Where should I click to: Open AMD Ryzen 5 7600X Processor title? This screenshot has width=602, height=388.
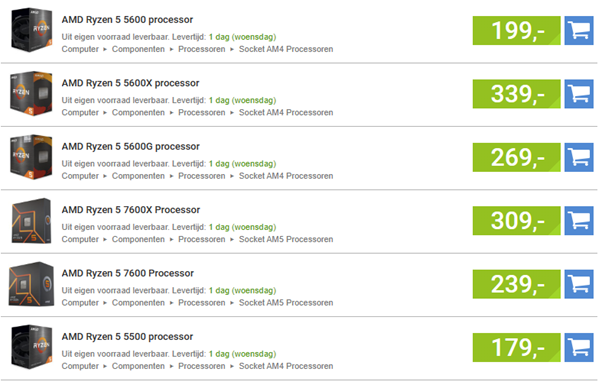click(131, 210)
